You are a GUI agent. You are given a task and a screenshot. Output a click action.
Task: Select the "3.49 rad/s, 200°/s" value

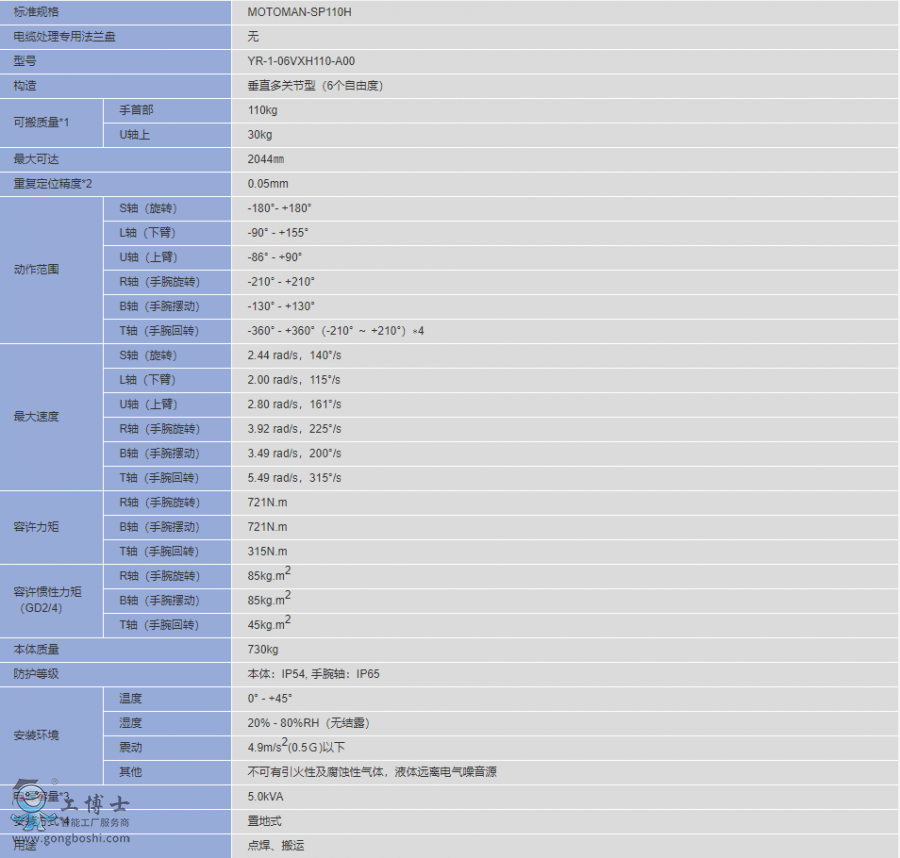click(294, 453)
